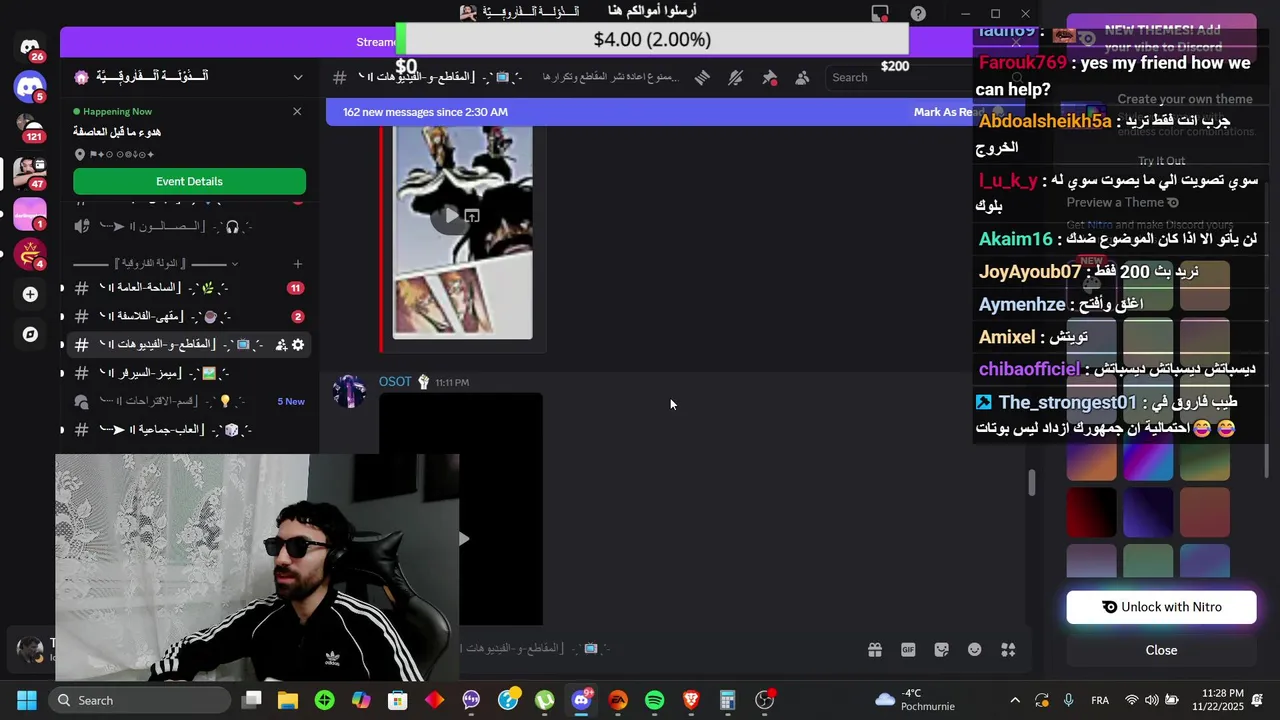
Task: Open the forum channel with 5 New
Action: pyautogui.click(x=188, y=401)
